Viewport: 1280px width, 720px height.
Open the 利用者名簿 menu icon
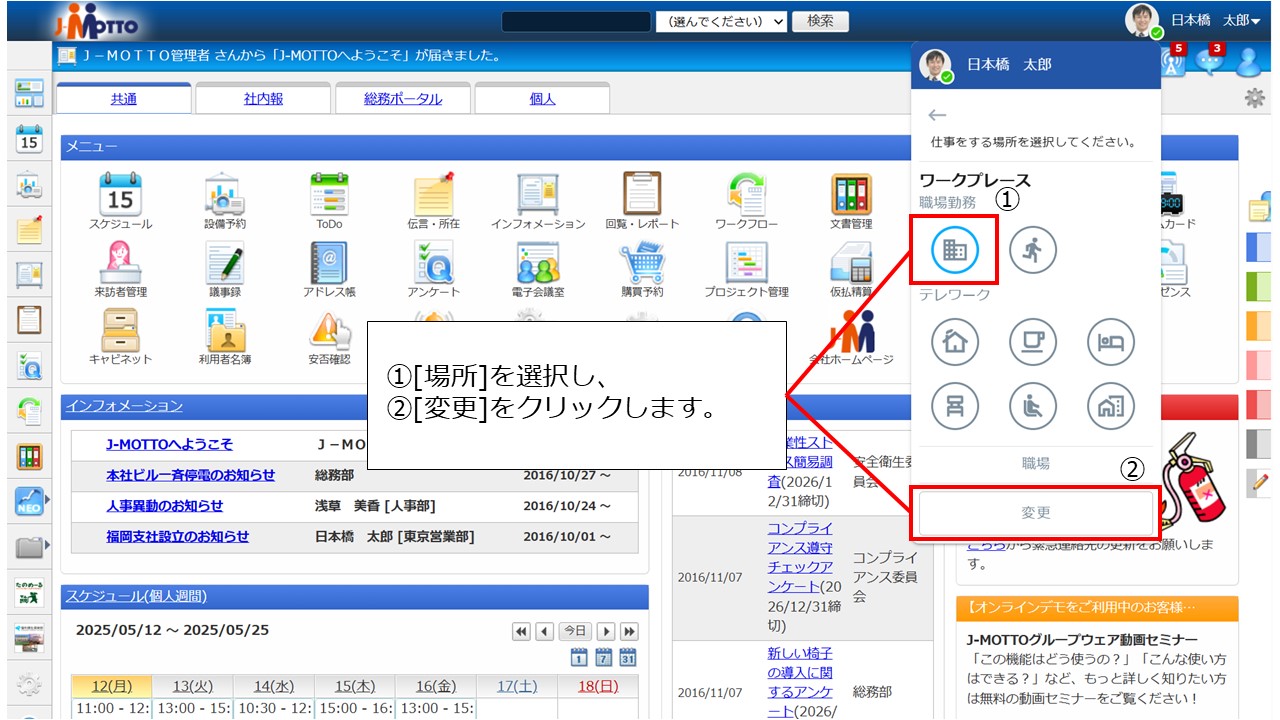coord(224,330)
